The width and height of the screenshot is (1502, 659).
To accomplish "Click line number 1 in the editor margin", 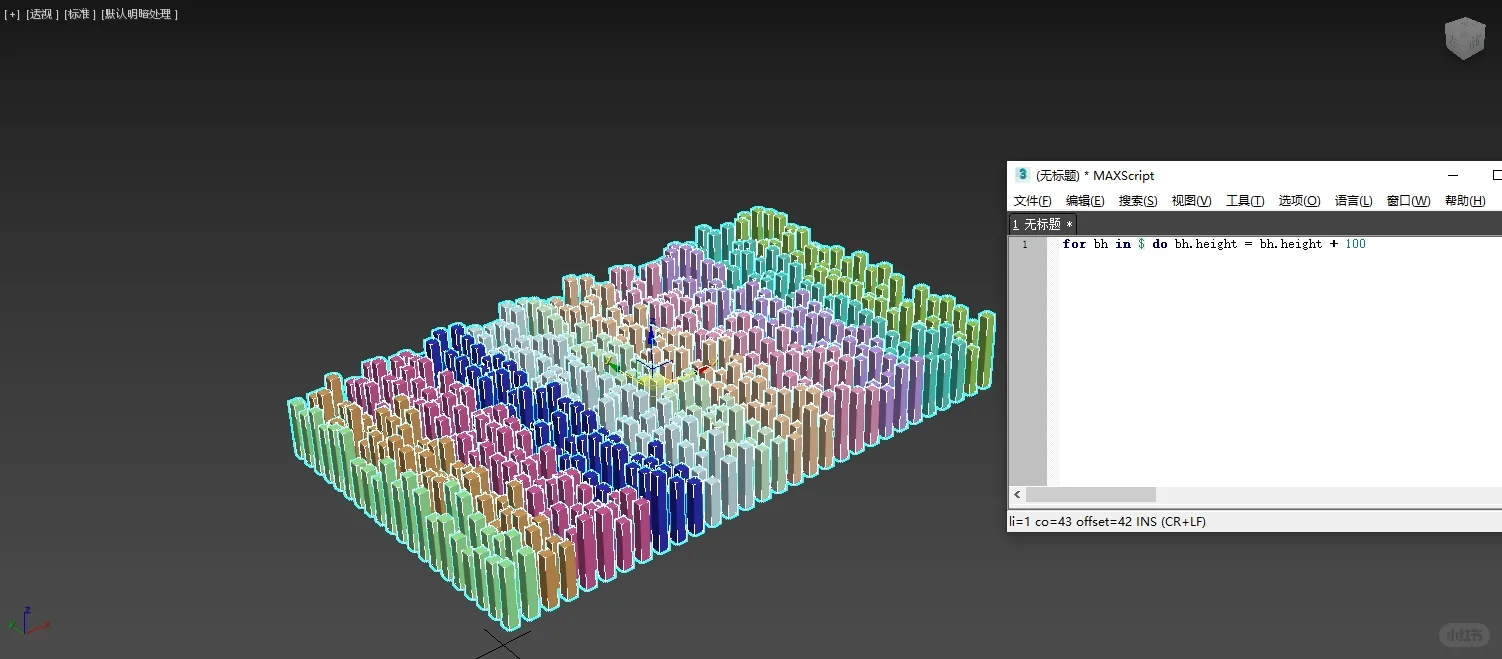I will (x=1025, y=243).
